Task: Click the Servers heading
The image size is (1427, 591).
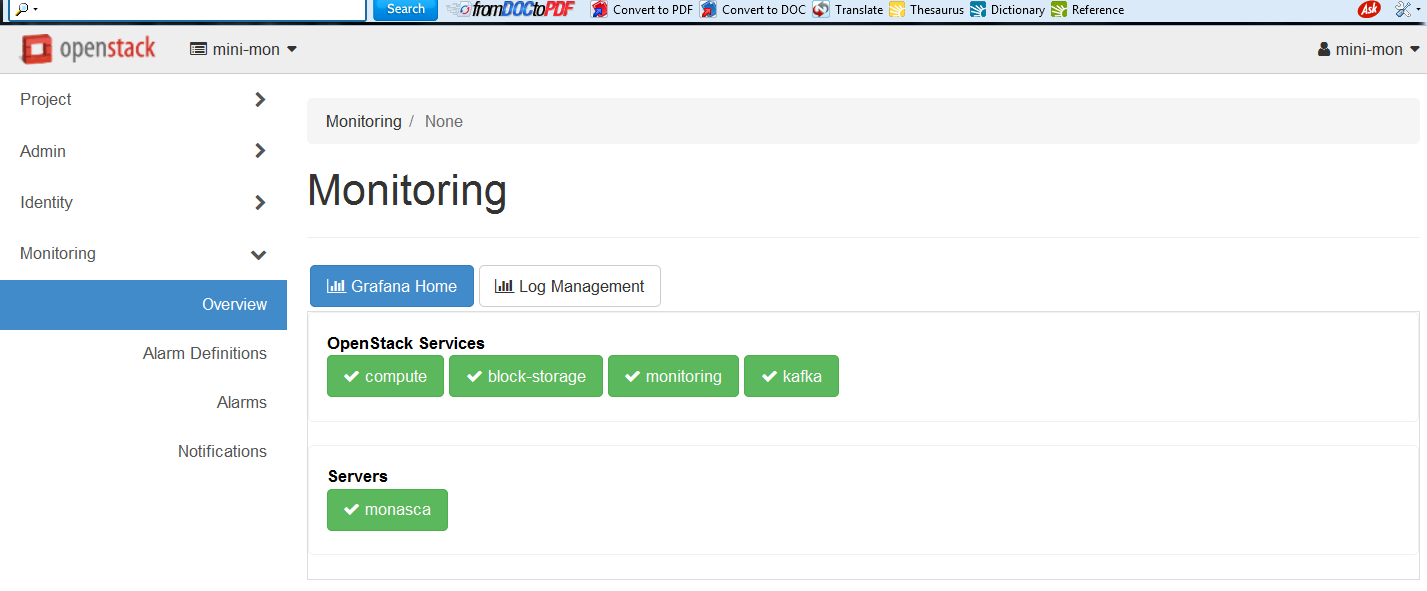Action: pos(358,476)
